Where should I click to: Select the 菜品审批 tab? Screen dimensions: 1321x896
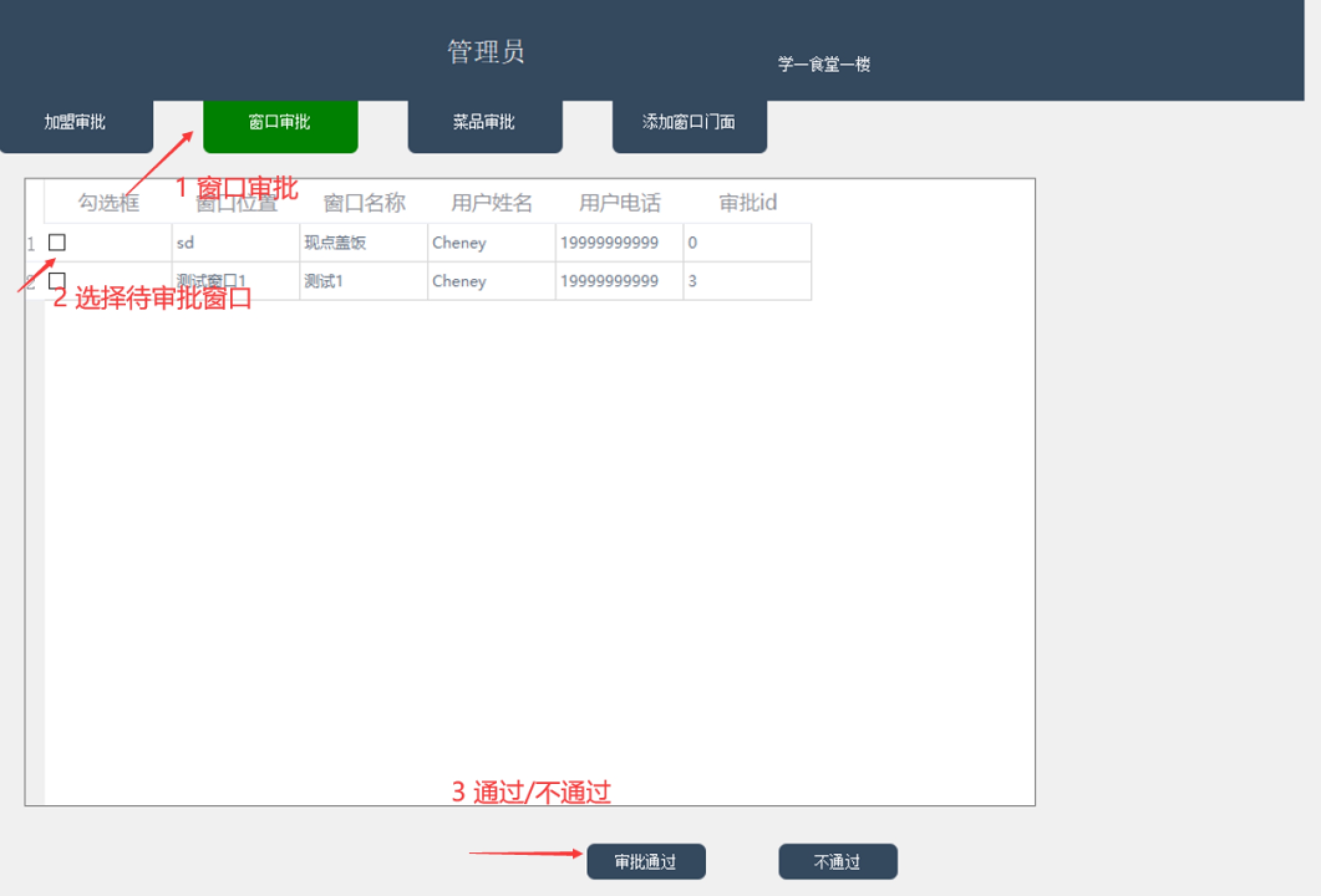click(484, 123)
